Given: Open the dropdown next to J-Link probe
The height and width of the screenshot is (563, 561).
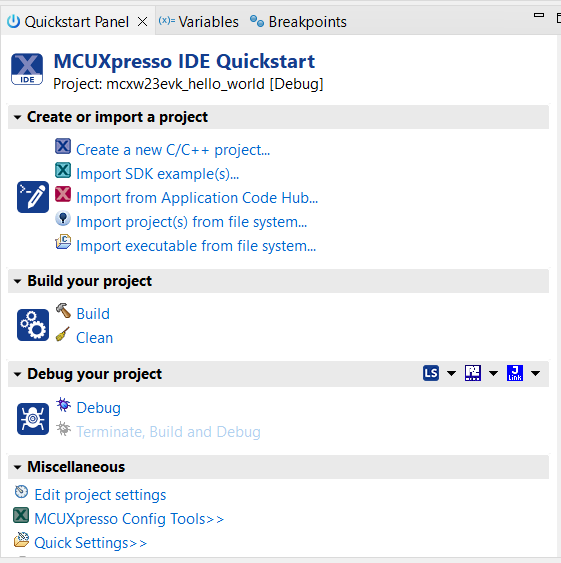Looking at the screenshot, I should [536, 373].
